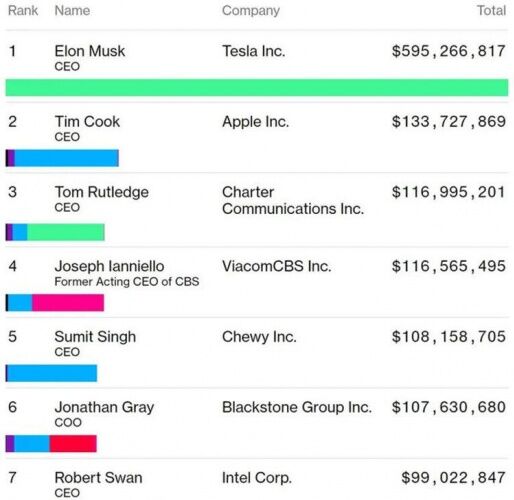Select Tim Cook's name
Viewport: 514px width, 500px height.
point(87,122)
